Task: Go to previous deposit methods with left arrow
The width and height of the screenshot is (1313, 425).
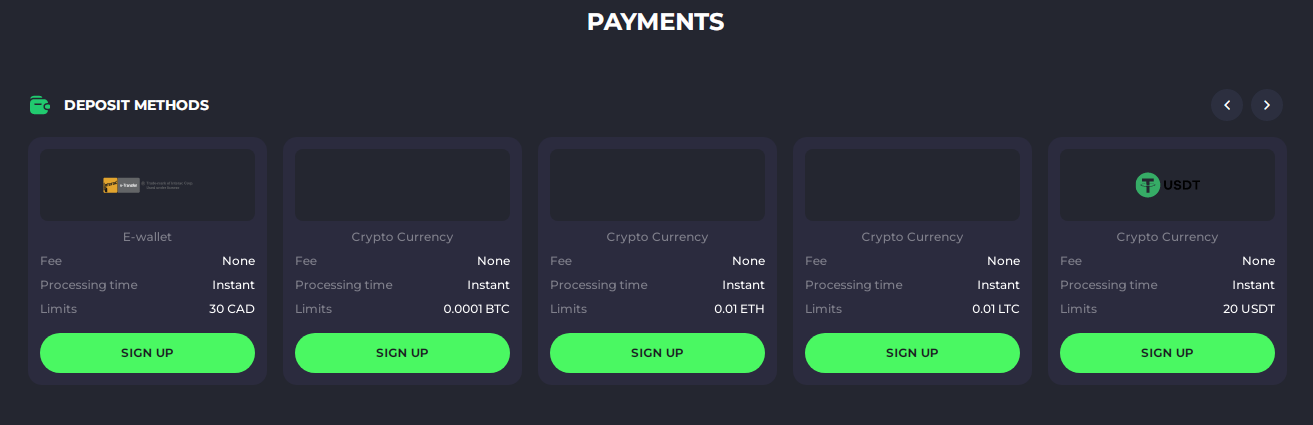Action: point(1227,105)
